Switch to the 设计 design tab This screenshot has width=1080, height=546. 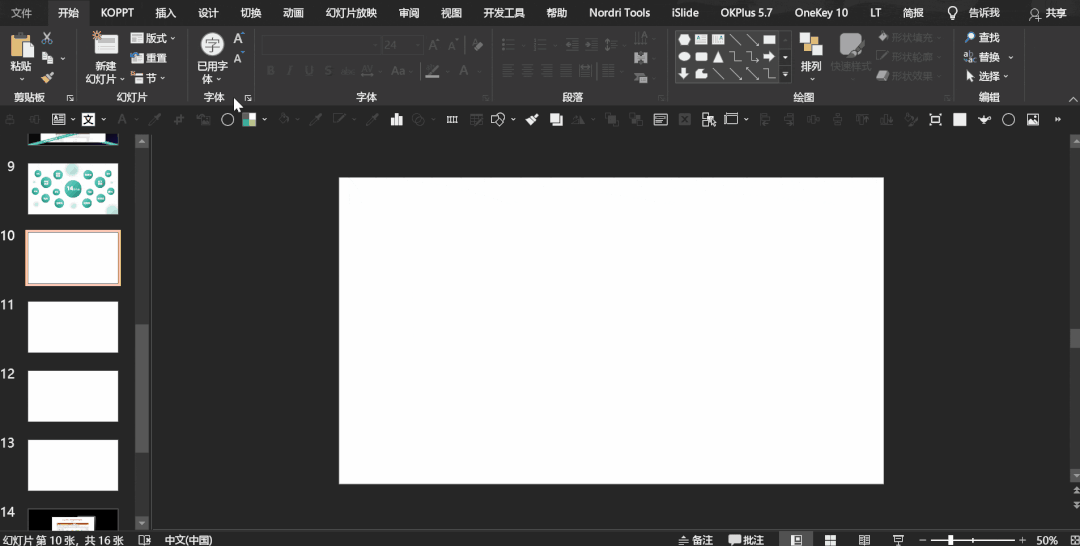click(208, 13)
